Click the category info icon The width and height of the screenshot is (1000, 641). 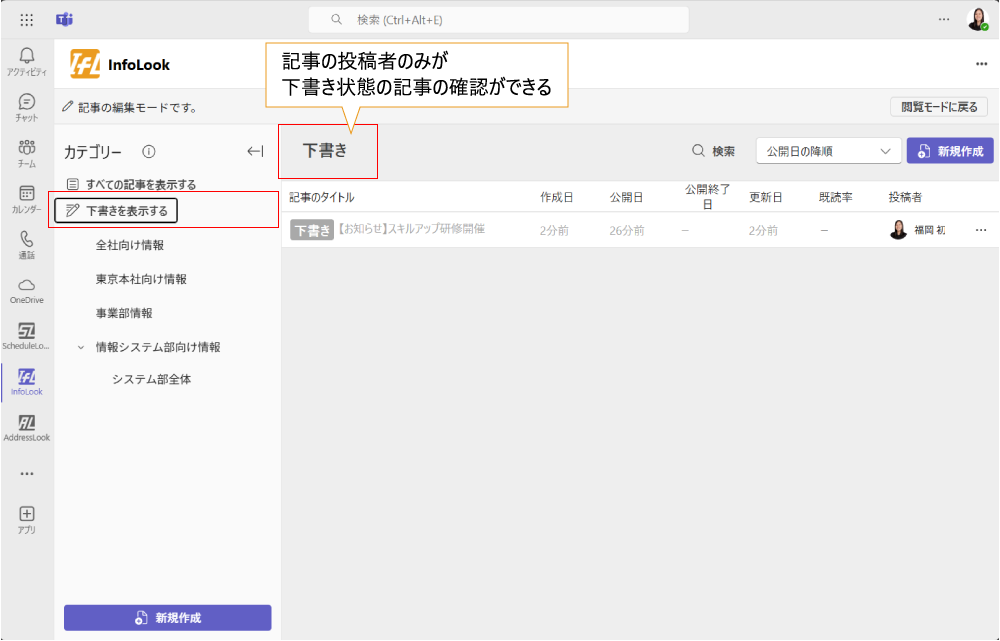(149, 152)
